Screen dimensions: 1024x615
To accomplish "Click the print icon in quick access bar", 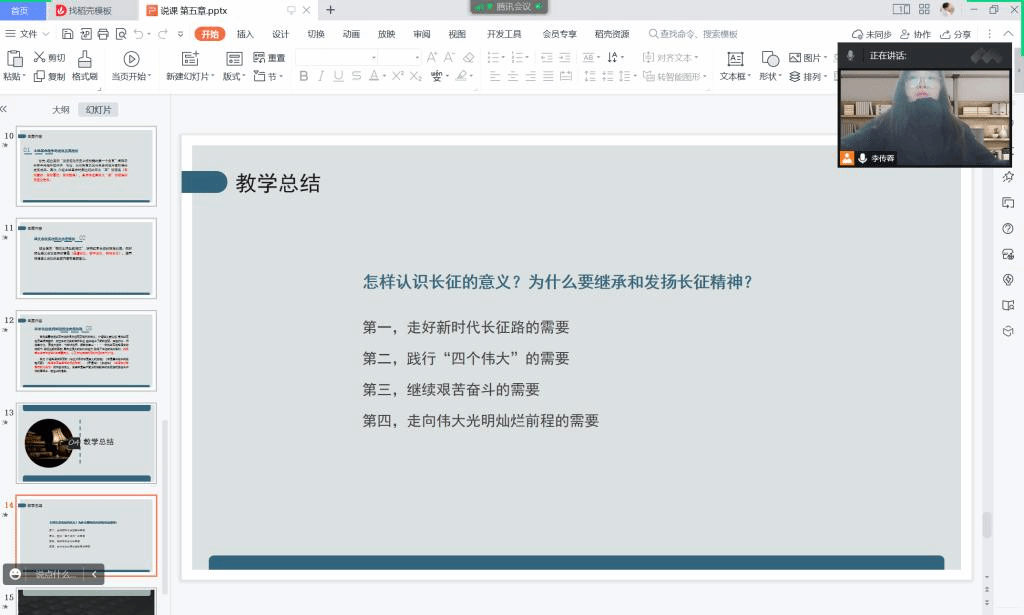I will pyautogui.click(x=103, y=34).
